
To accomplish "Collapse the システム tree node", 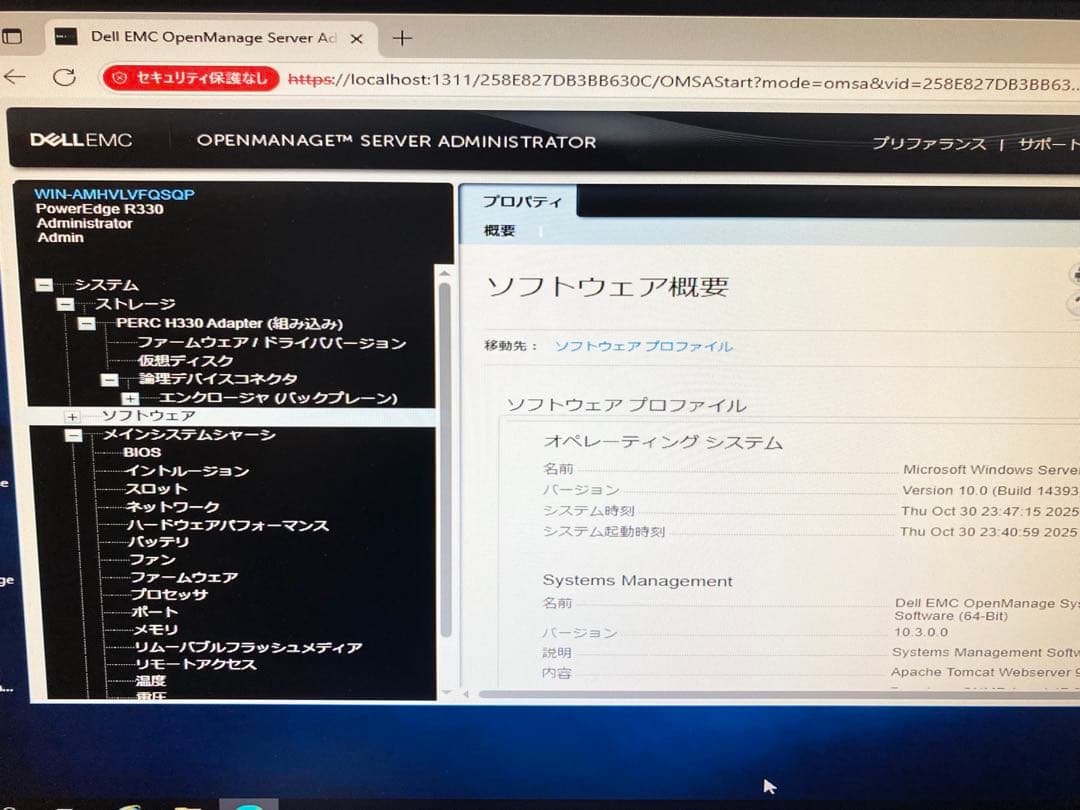I will click(43, 285).
